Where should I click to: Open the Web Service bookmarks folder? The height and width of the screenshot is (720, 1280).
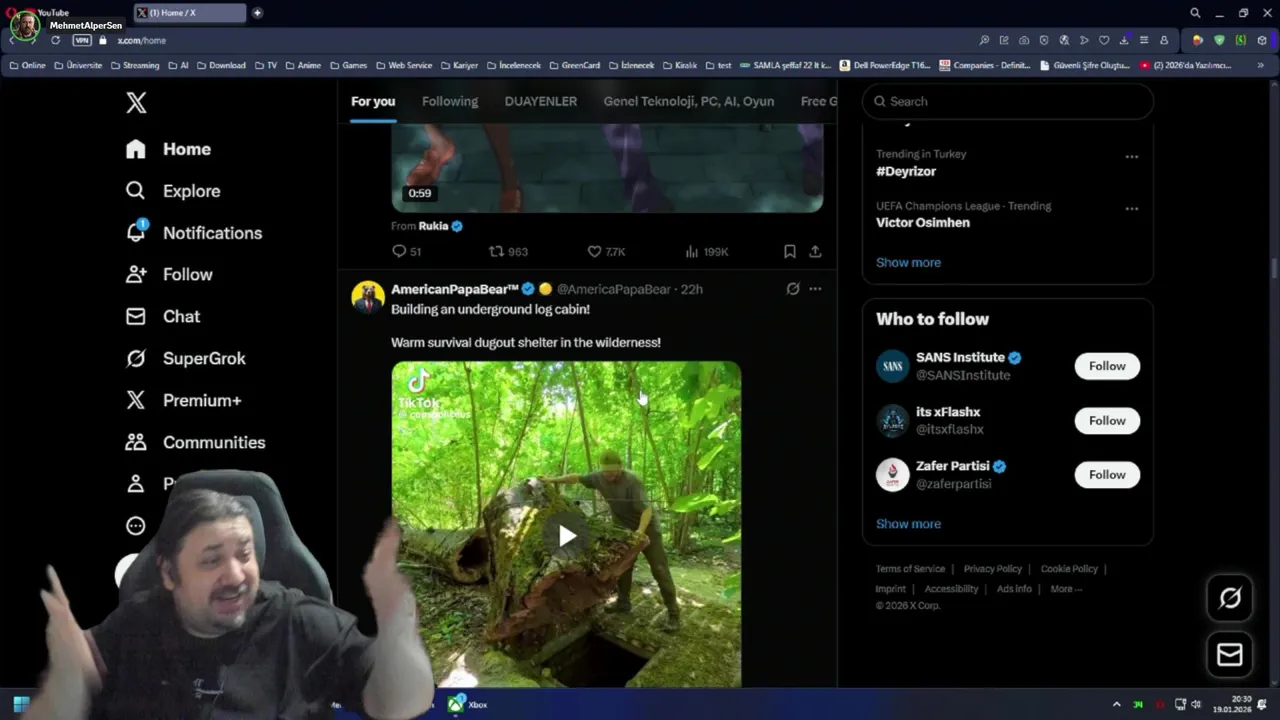(404, 65)
